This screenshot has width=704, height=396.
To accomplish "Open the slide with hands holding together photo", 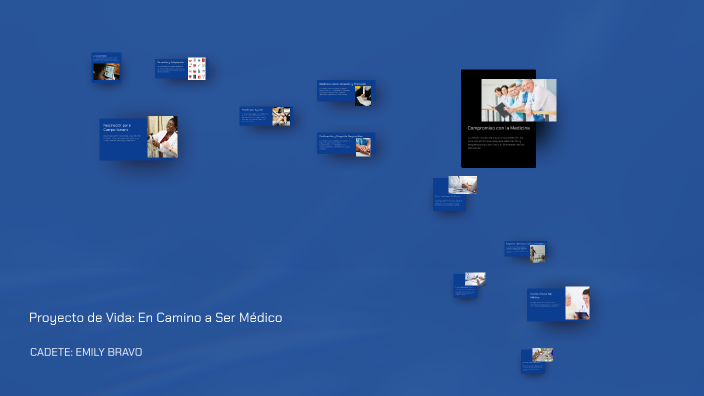I will (266, 116).
